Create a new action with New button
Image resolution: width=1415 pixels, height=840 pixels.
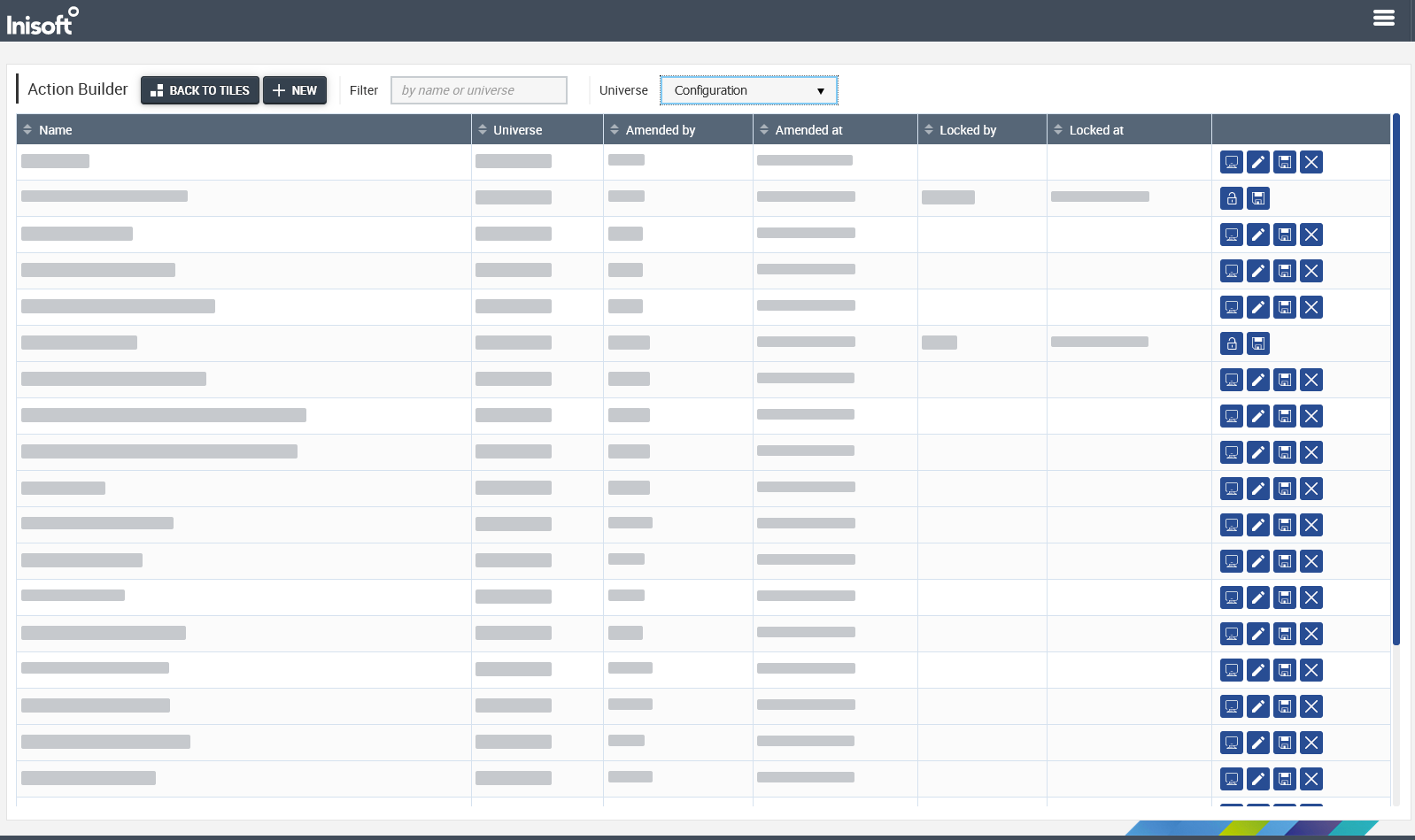pyautogui.click(x=295, y=90)
